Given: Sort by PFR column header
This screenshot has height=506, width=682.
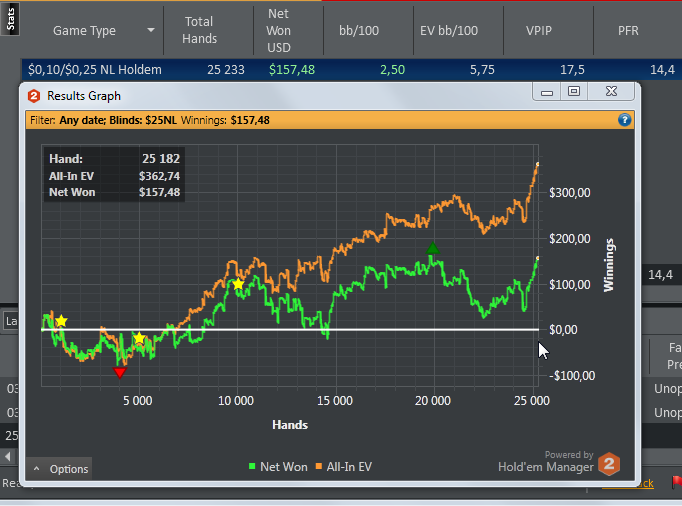Looking at the screenshot, I should (x=628, y=30).
